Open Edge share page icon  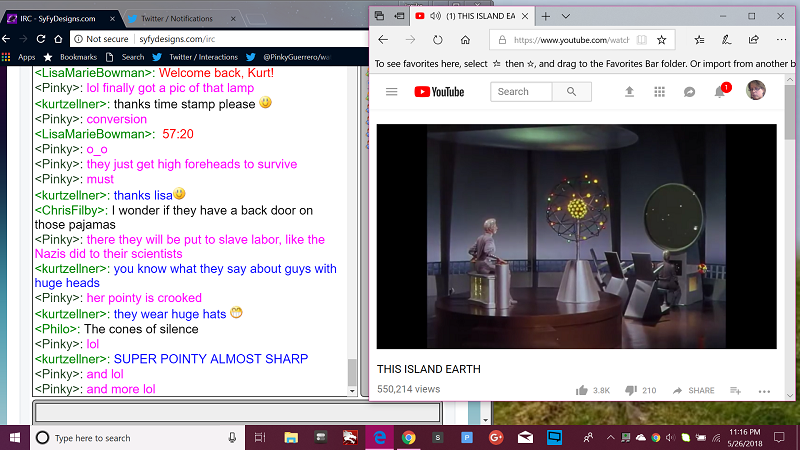(x=754, y=40)
